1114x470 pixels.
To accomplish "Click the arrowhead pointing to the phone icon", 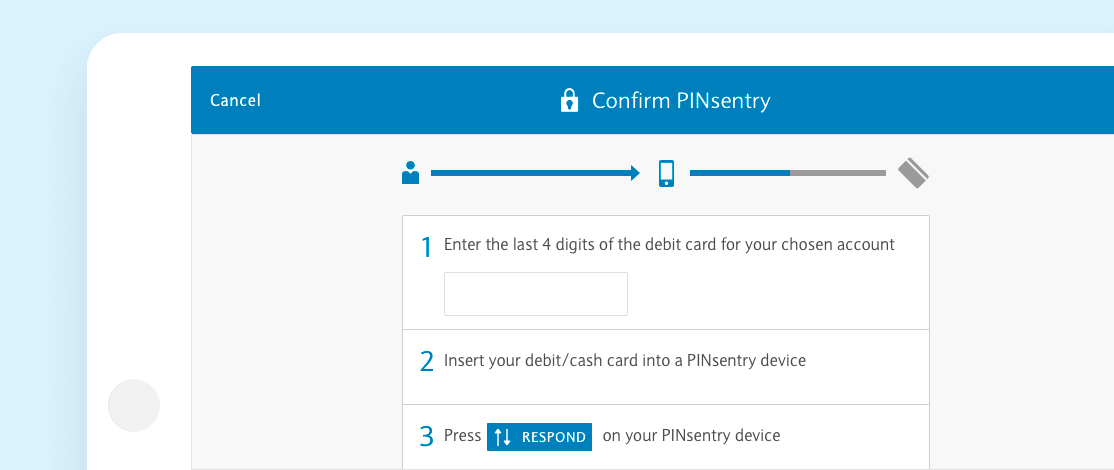I will [x=635, y=173].
